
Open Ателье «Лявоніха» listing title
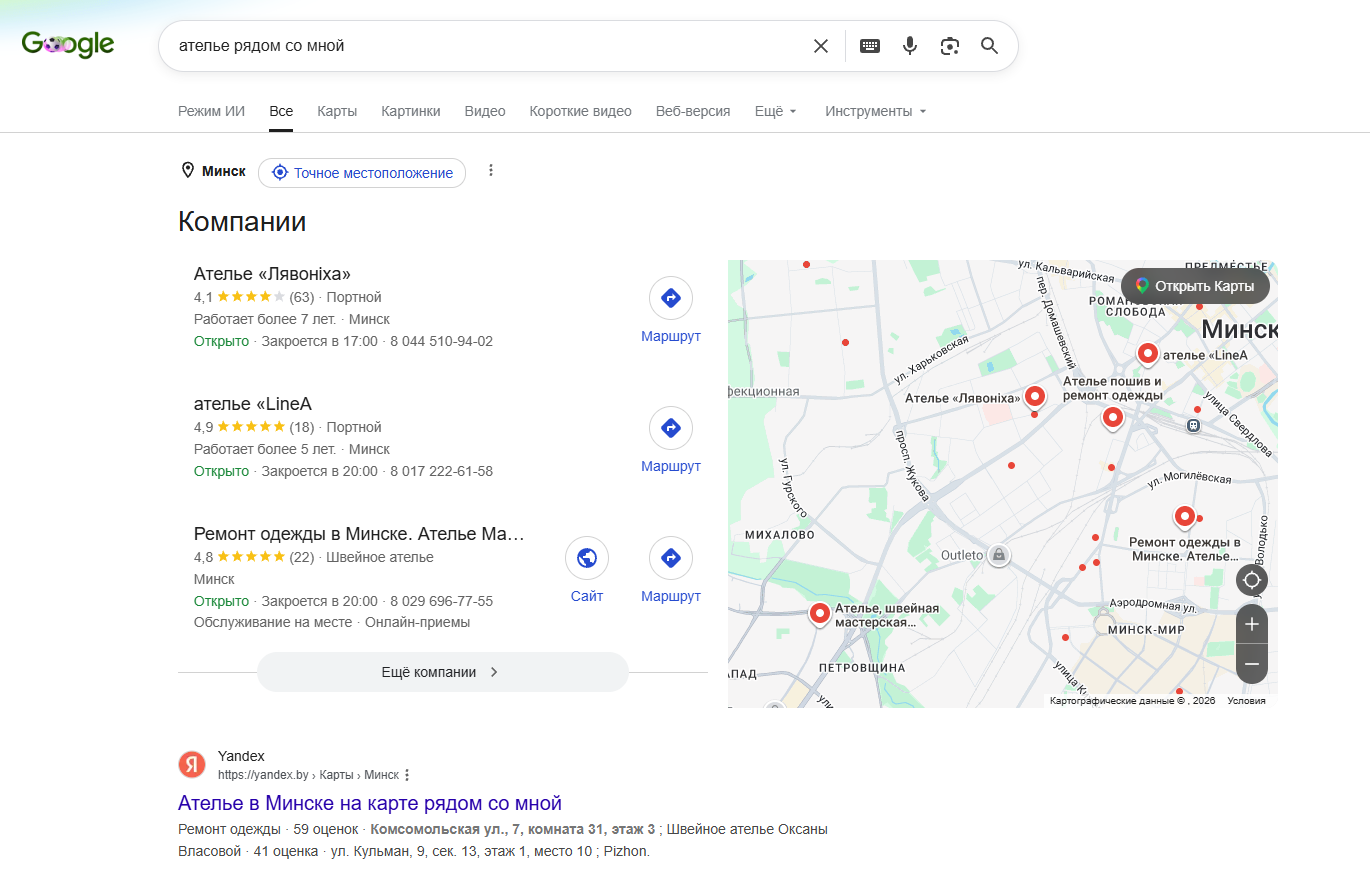[x=272, y=274]
